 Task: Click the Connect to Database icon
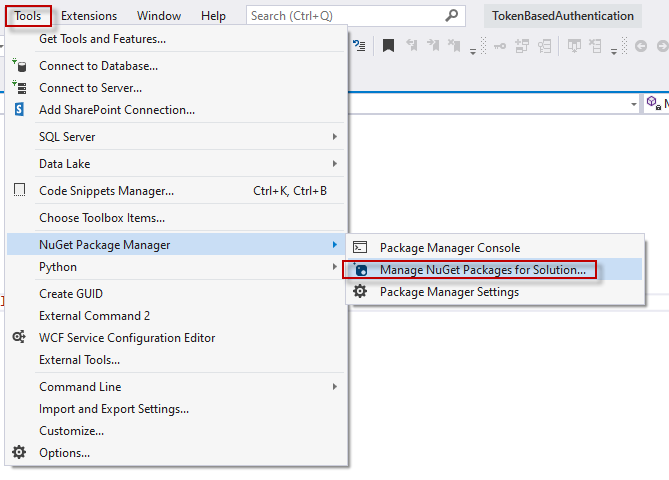tap(19, 66)
